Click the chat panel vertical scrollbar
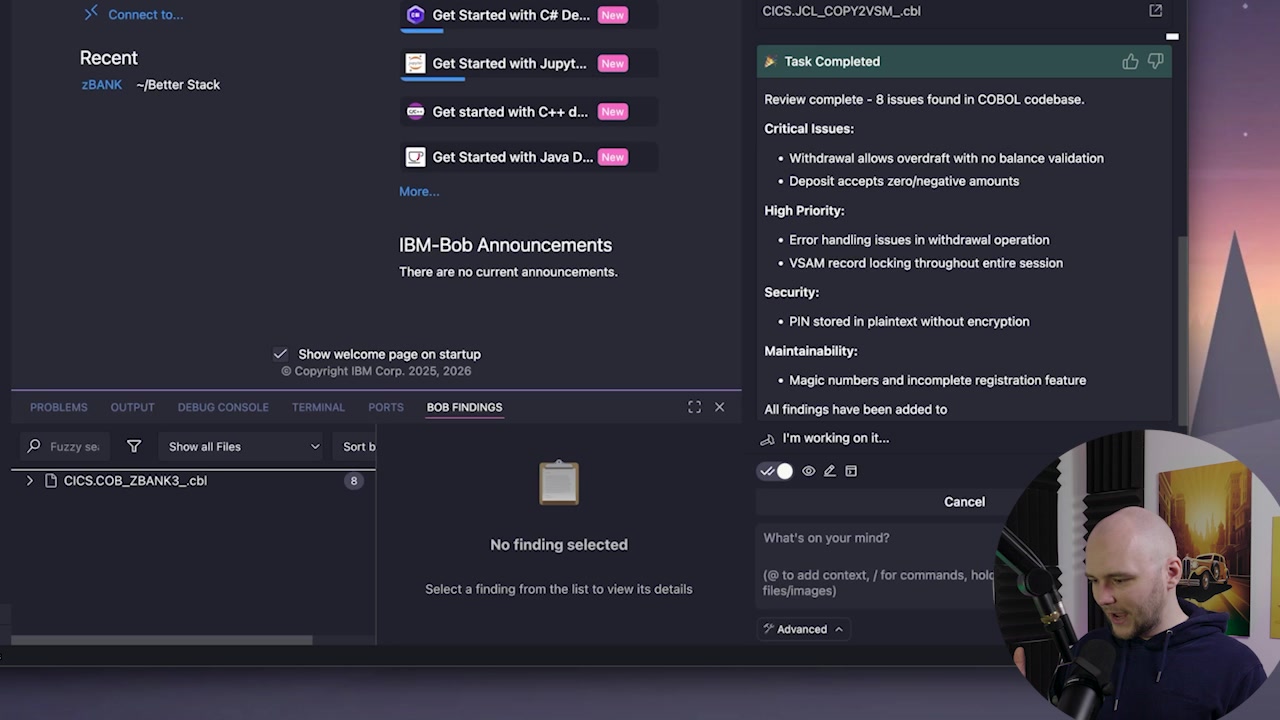The height and width of the screenshot is (720, 1280). coord(1182,330)
